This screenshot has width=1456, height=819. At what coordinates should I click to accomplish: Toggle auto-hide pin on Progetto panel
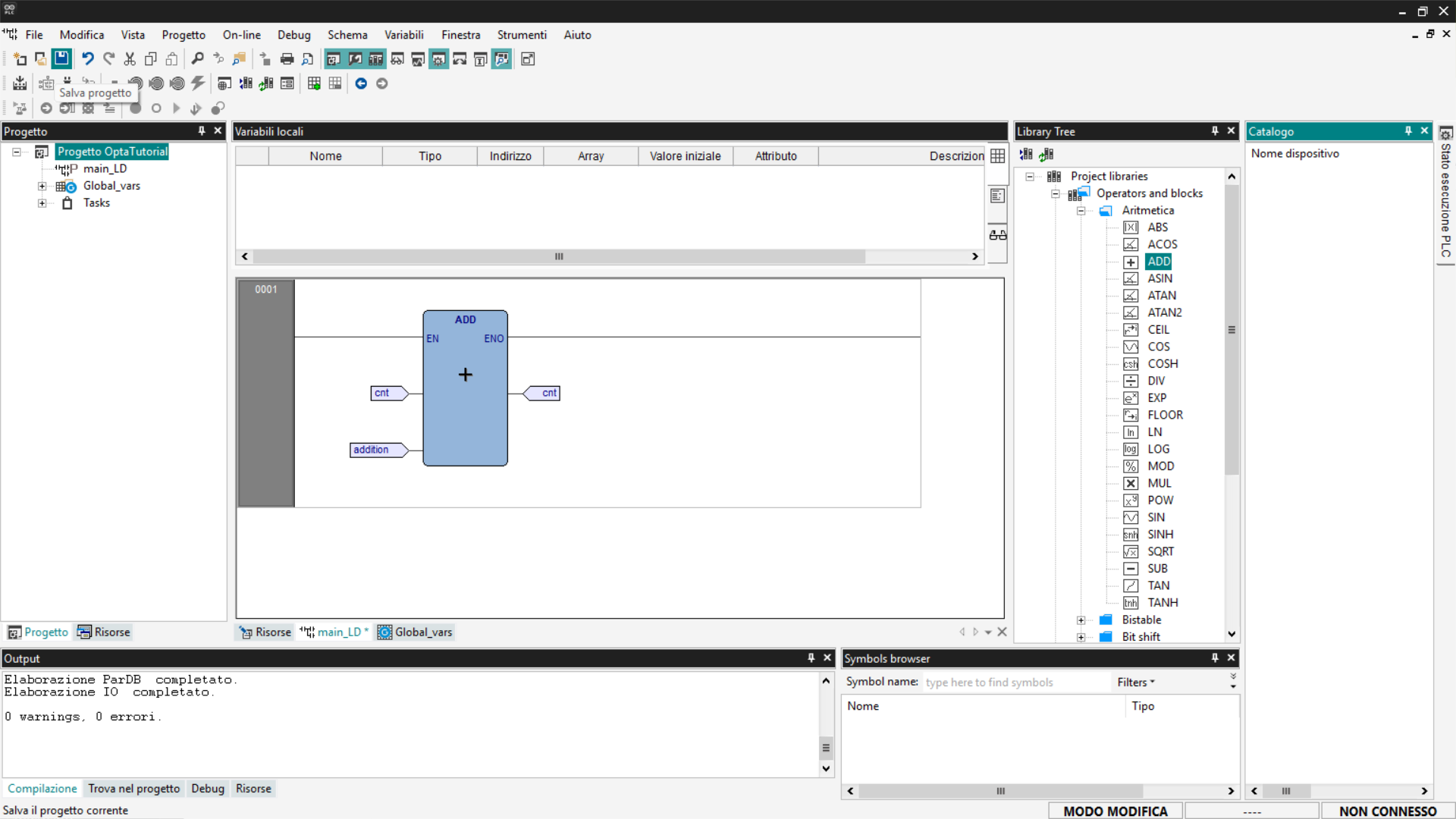point(202,130)
